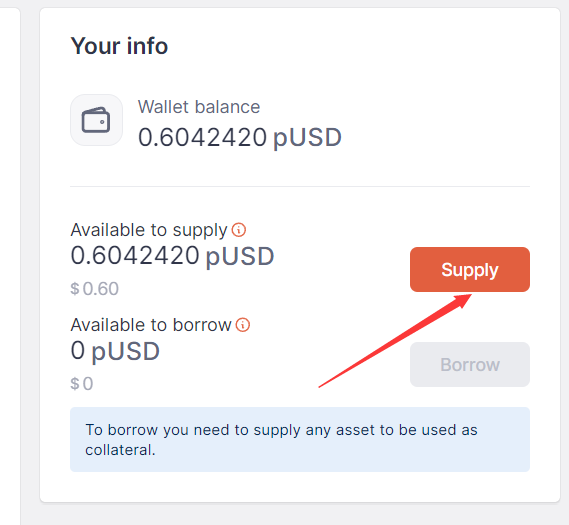
Task: Open info tooltip for Available to supply
Action: (x=239, y=230)
